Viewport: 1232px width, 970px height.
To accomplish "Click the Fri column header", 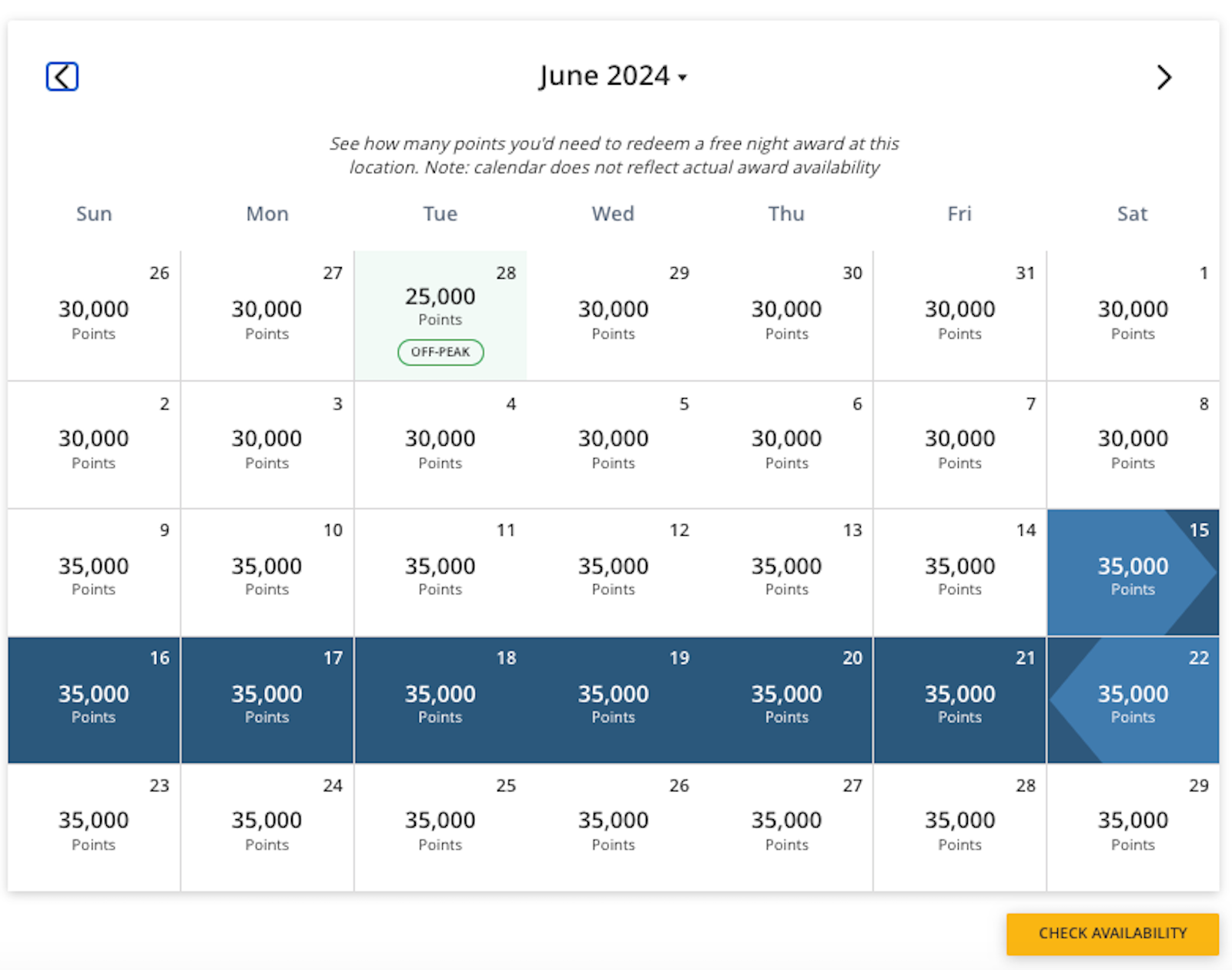I will 960,213.
